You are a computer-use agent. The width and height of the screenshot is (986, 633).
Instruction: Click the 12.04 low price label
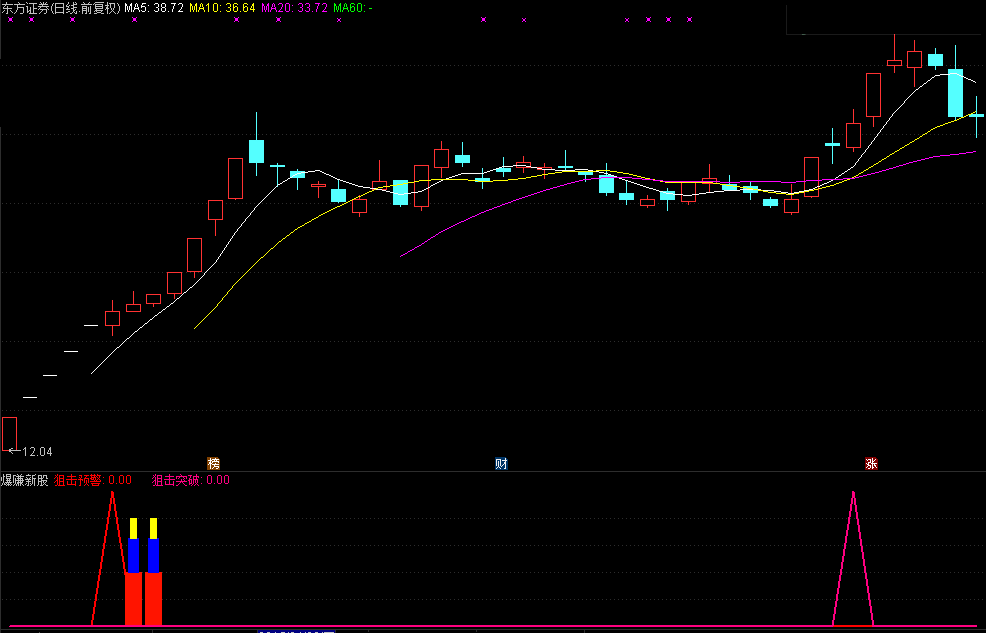pyautogui.click(x=37, y=452)
